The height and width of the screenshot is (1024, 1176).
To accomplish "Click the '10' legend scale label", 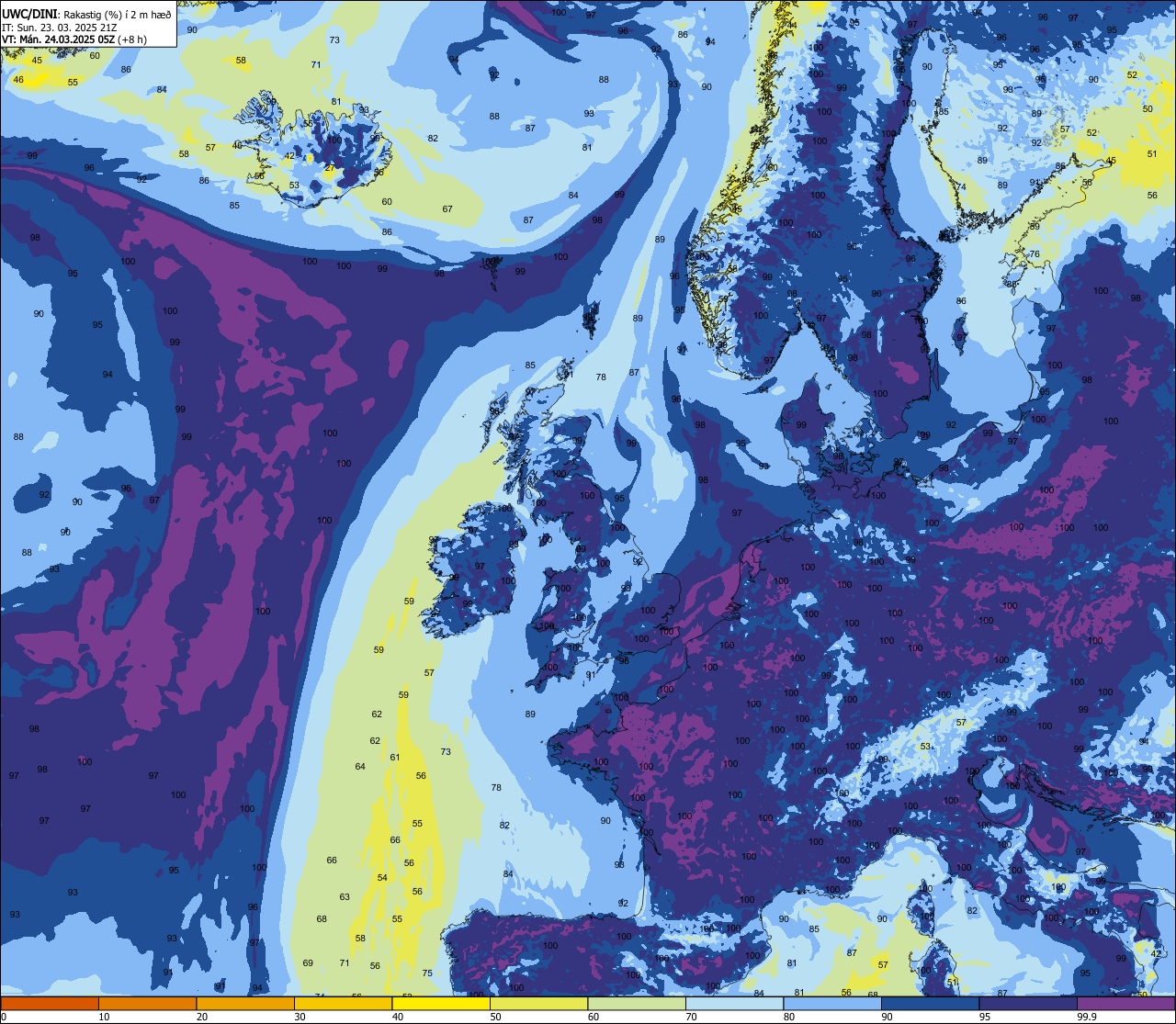I will [x=104, y=1017].
